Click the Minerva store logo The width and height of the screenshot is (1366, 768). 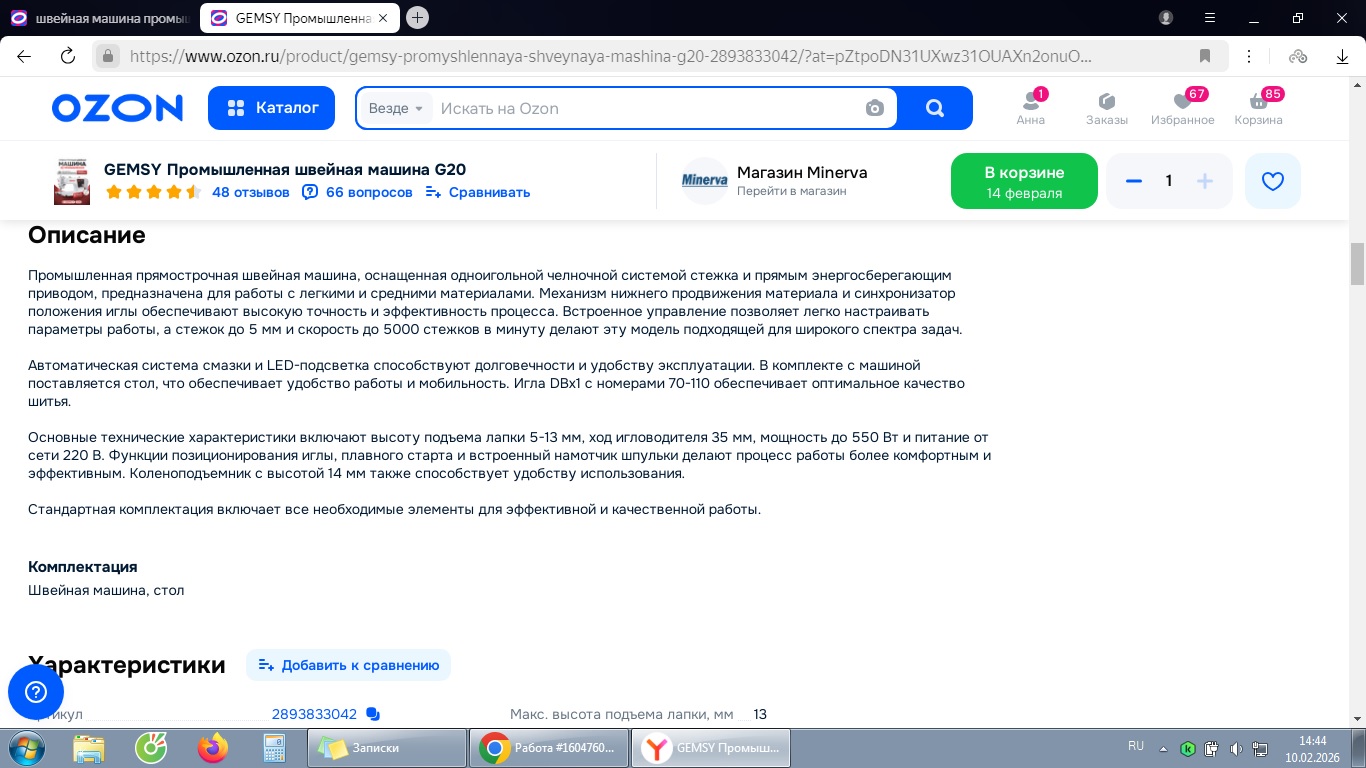point(704,181)
